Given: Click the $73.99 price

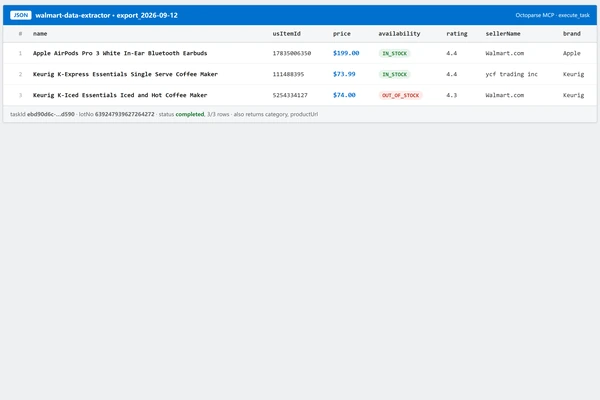Looking at the screenshot, I should [x=344, y=74].
